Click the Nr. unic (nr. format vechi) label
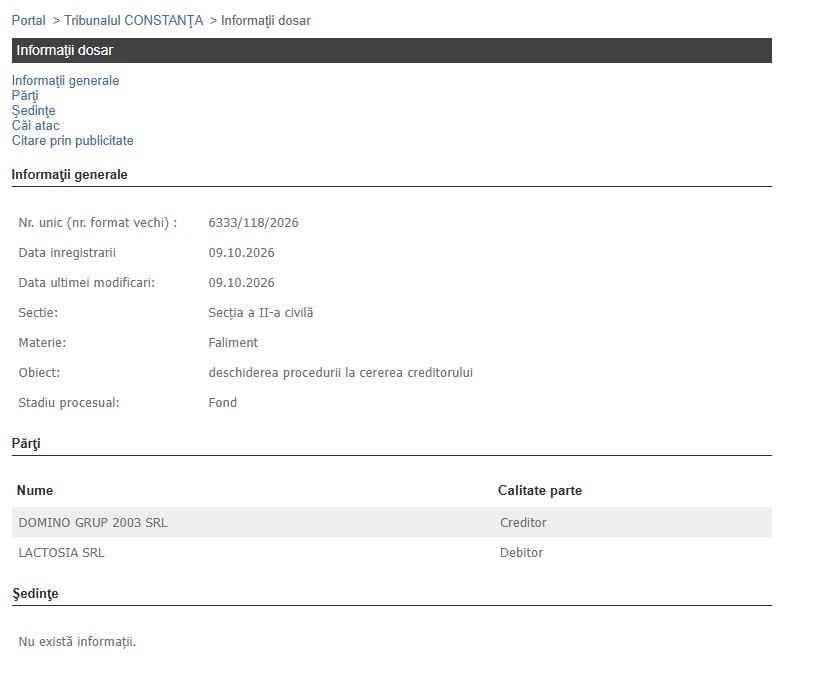The width and height of the screenshot is (826, 678). (97, 223)
